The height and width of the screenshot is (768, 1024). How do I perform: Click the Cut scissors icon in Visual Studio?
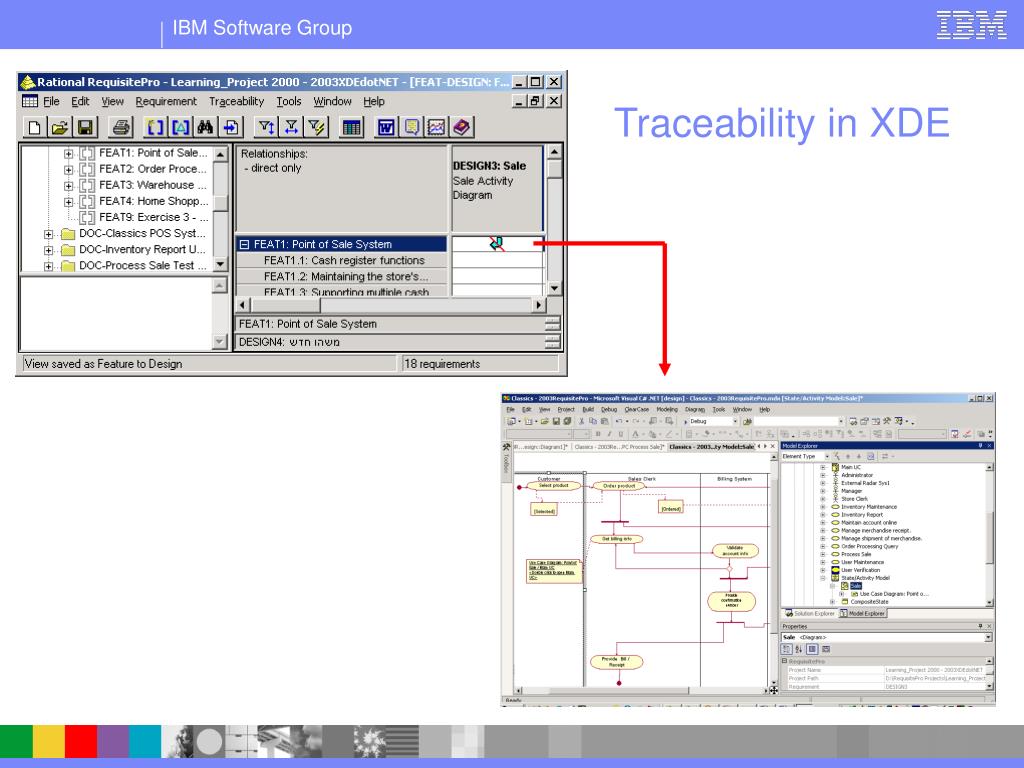coord(581,421)
